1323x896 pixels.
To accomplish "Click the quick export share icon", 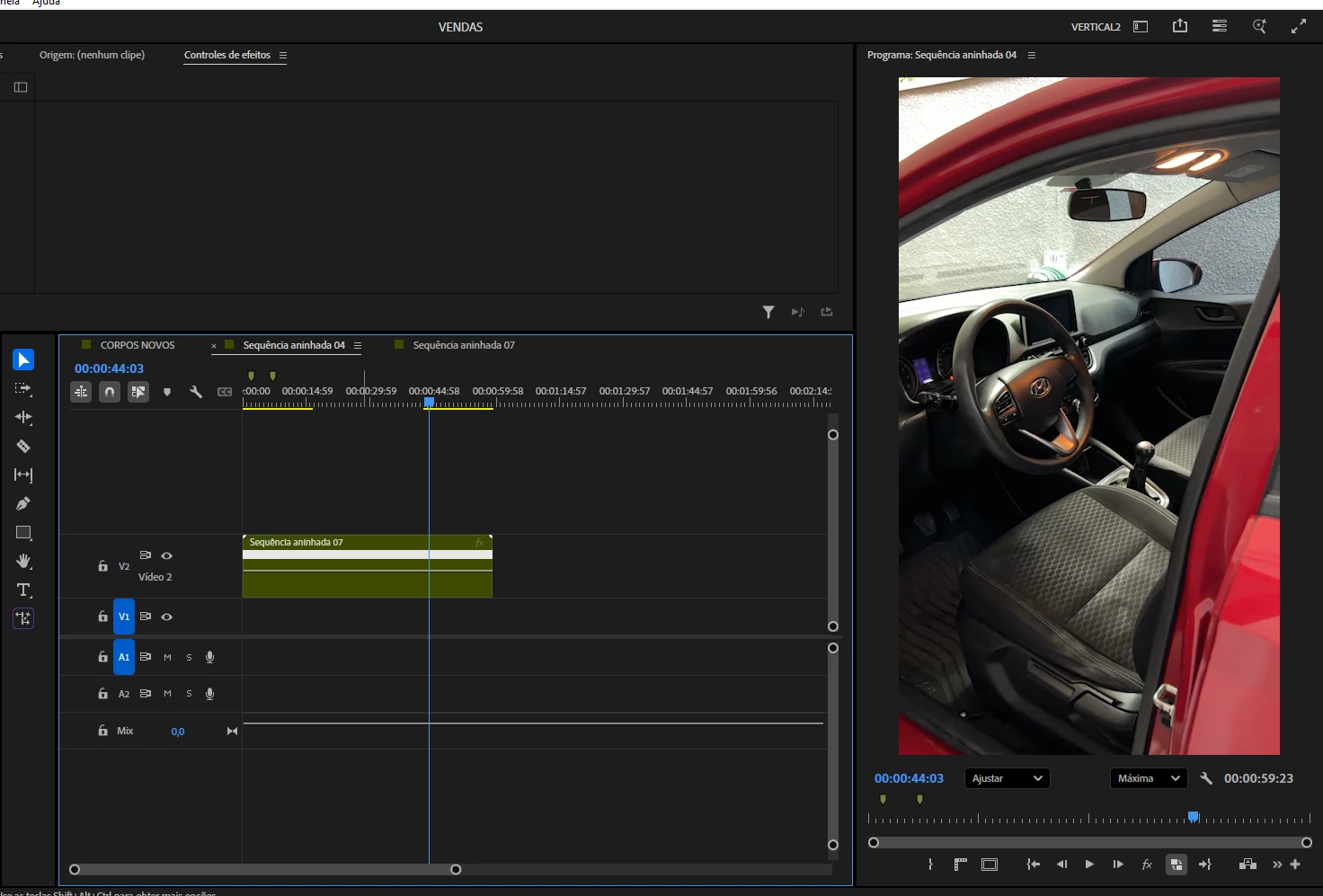I will click(x=1180, y=26).
